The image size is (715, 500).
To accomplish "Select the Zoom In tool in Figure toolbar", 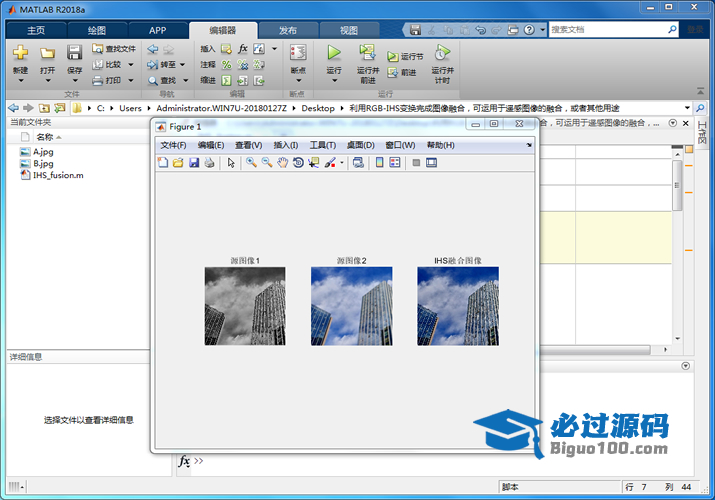I will point(251,163).
